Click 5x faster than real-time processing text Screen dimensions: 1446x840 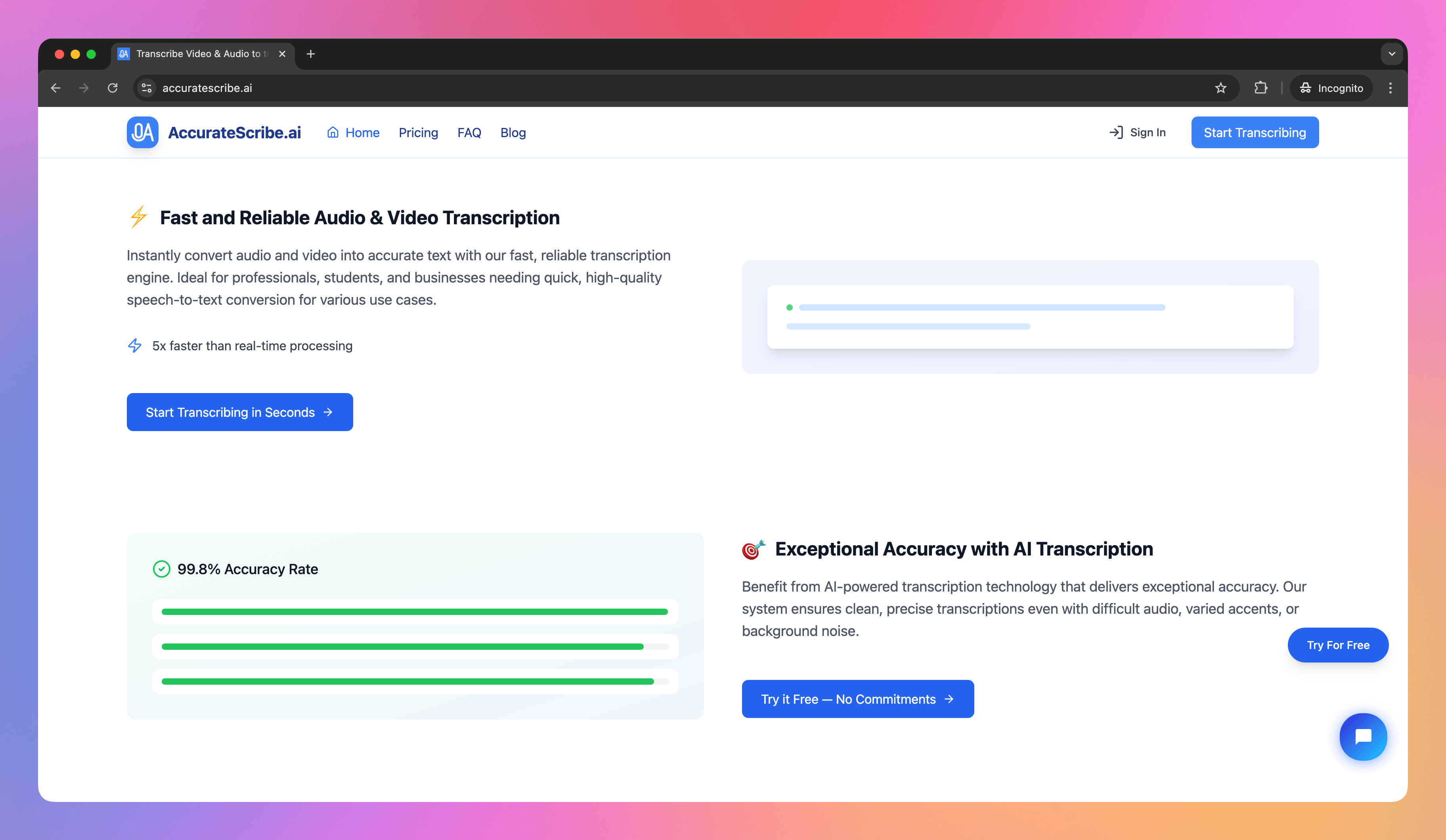252,346
